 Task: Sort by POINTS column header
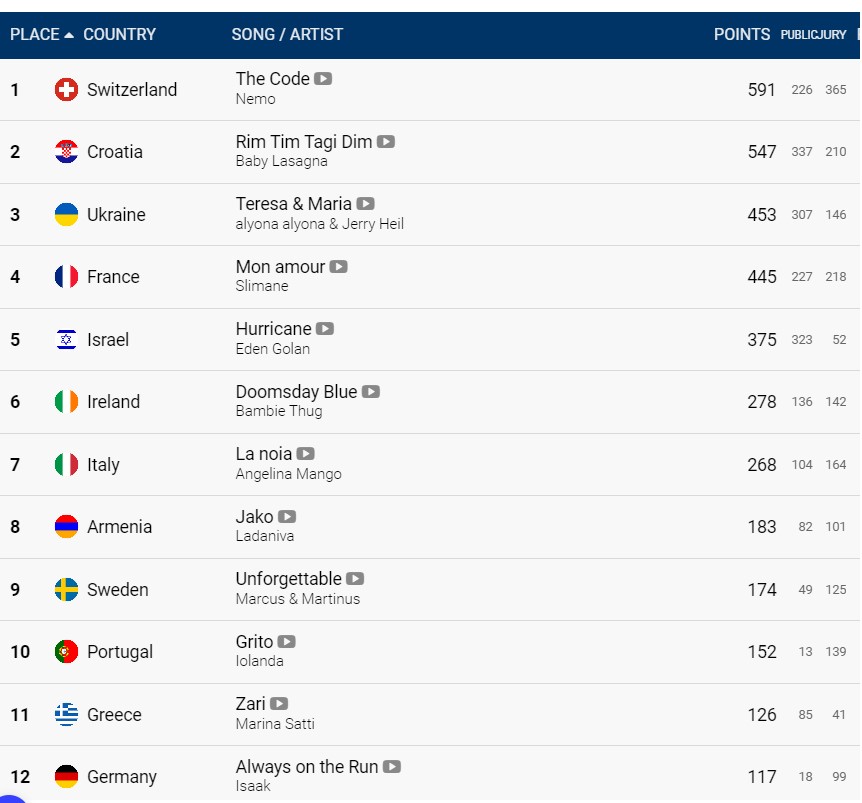[x=742, y=35]
